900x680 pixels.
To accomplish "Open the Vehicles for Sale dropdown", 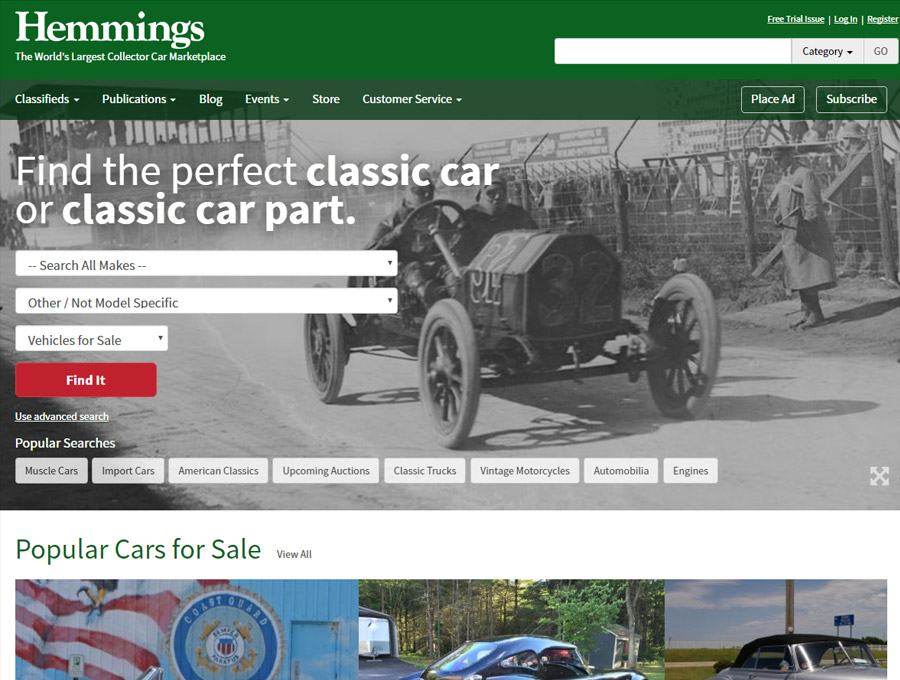I will 91,339.
